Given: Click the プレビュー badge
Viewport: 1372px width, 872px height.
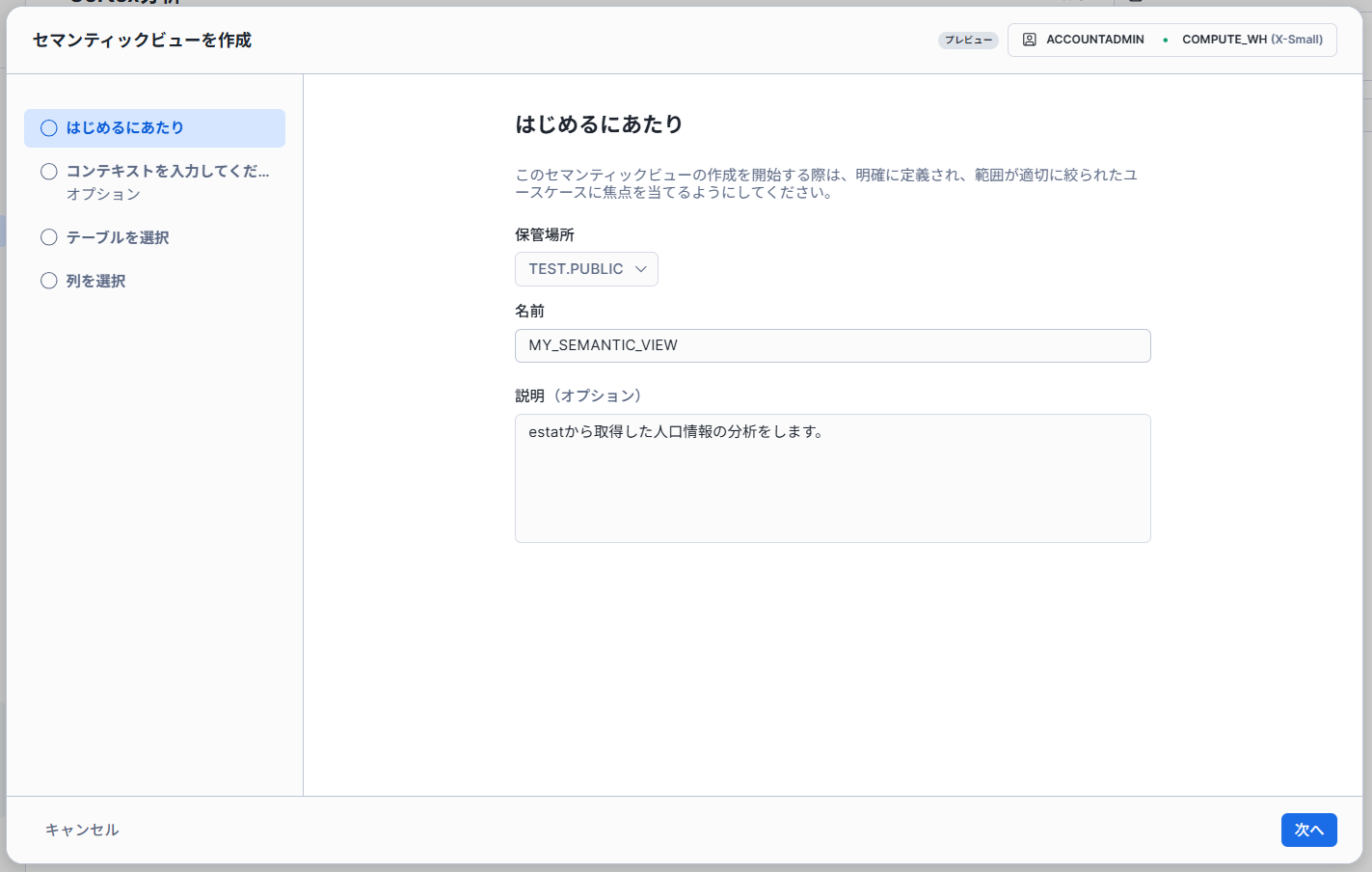Looking at the screenshot, I should pos(968,40).
